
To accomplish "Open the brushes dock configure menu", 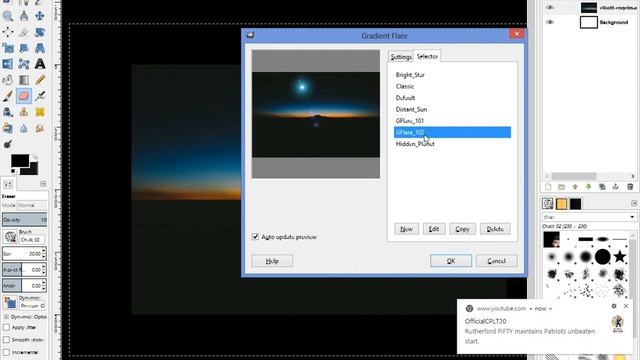I will (x=633, y=203).
